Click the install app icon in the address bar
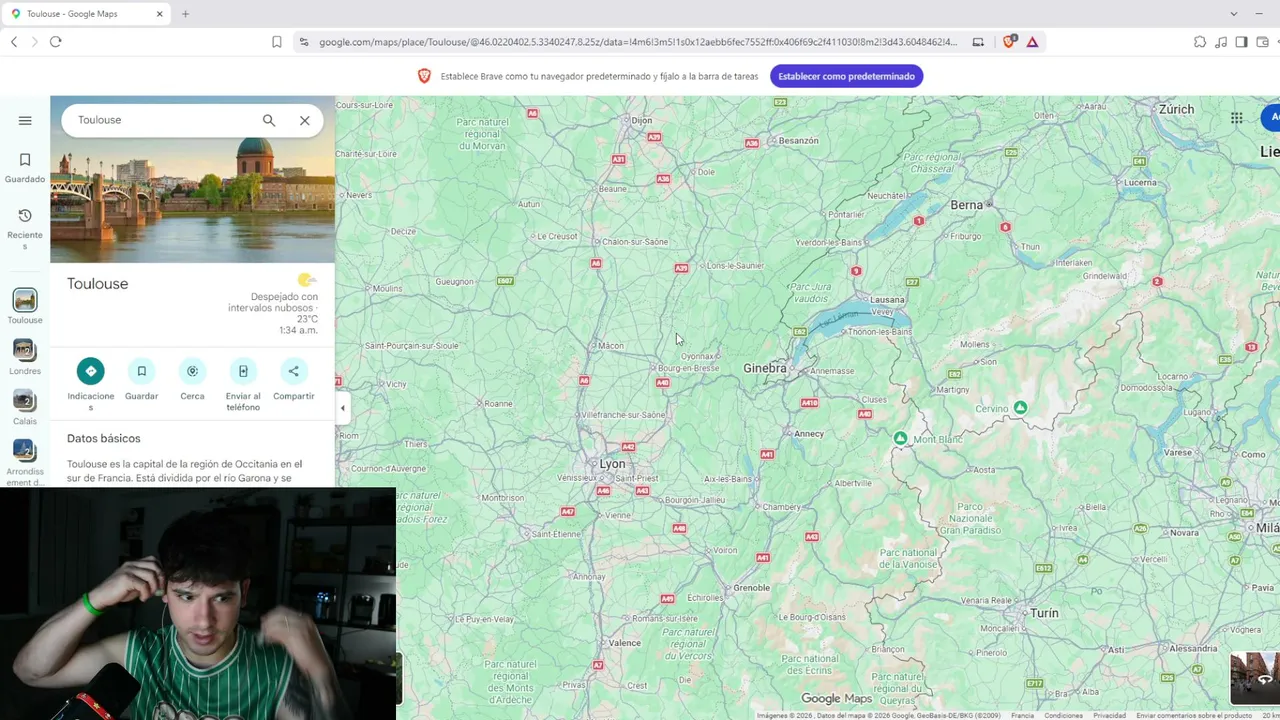1280x720 pixels. pos(978,42)
